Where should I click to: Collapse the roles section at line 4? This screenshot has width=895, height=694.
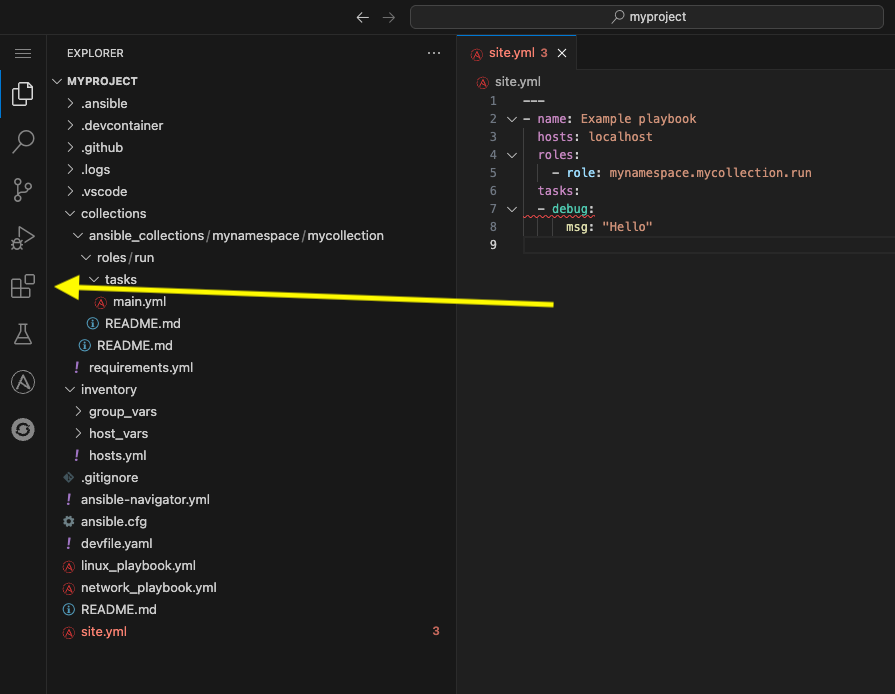coord(511,154)
